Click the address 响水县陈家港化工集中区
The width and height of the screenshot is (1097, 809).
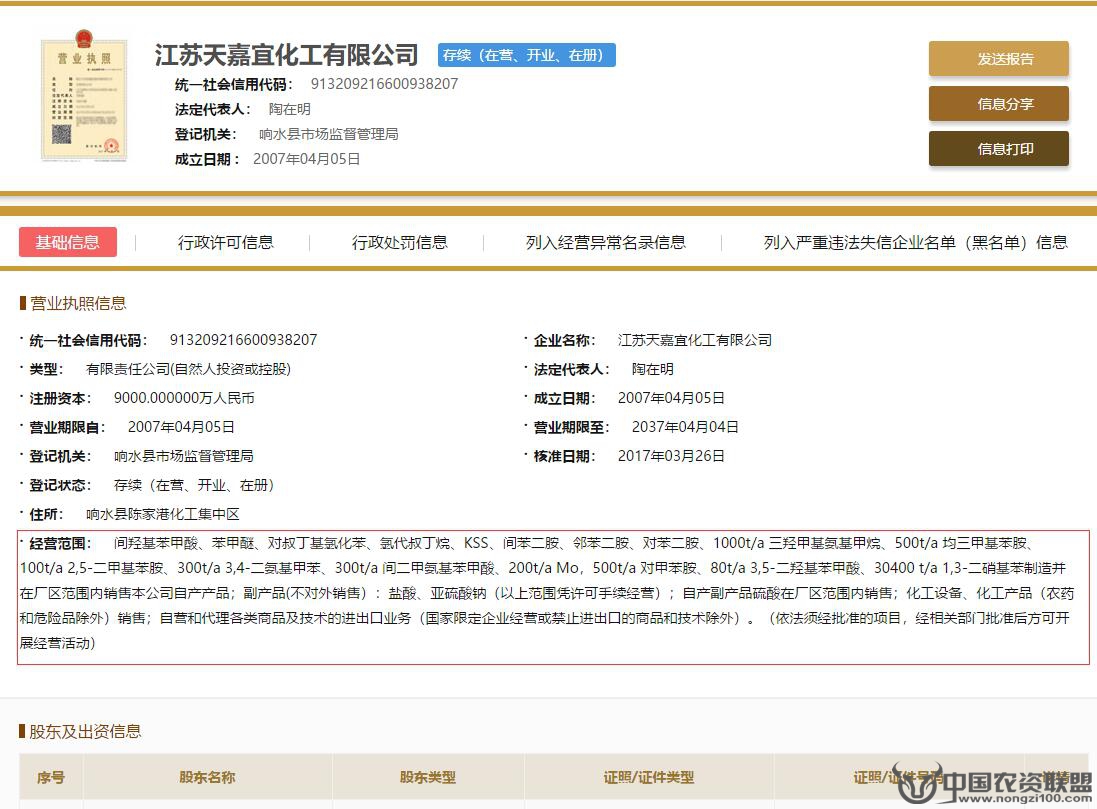click(163, 514)
